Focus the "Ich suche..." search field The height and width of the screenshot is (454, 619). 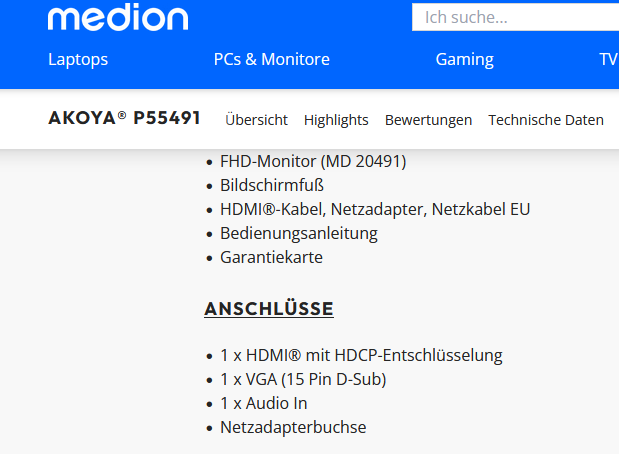[515, 17]
